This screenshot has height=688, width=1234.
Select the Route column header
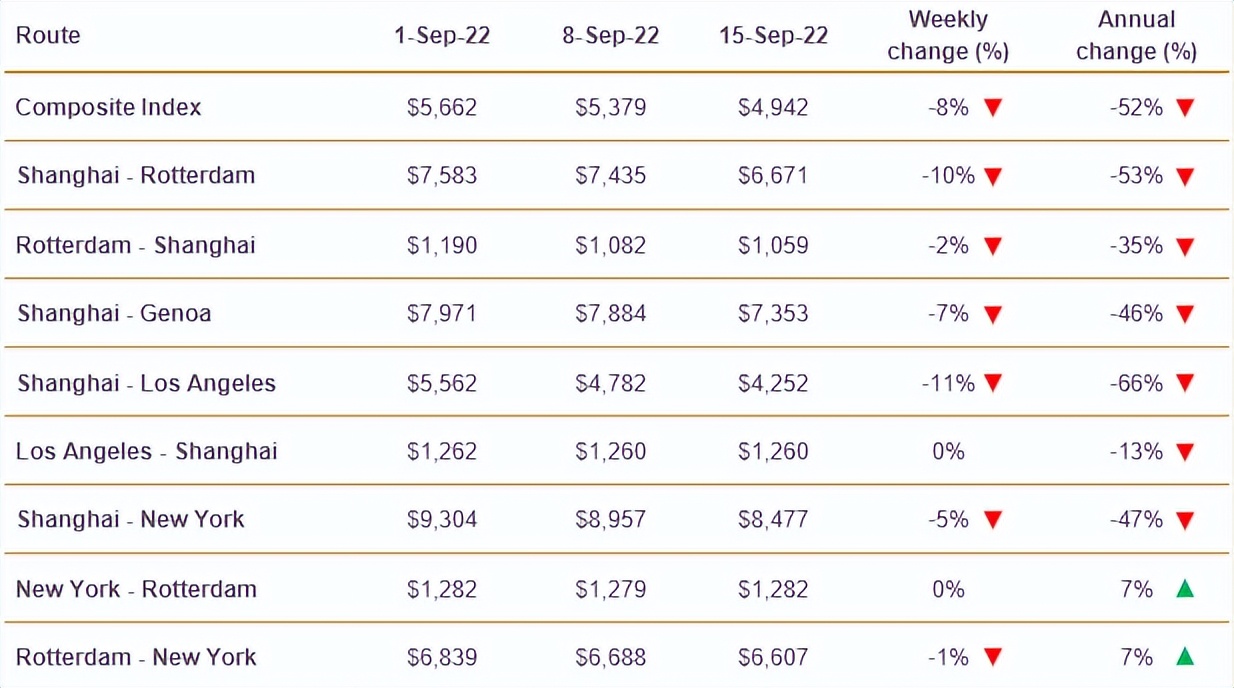coord(48,36)
